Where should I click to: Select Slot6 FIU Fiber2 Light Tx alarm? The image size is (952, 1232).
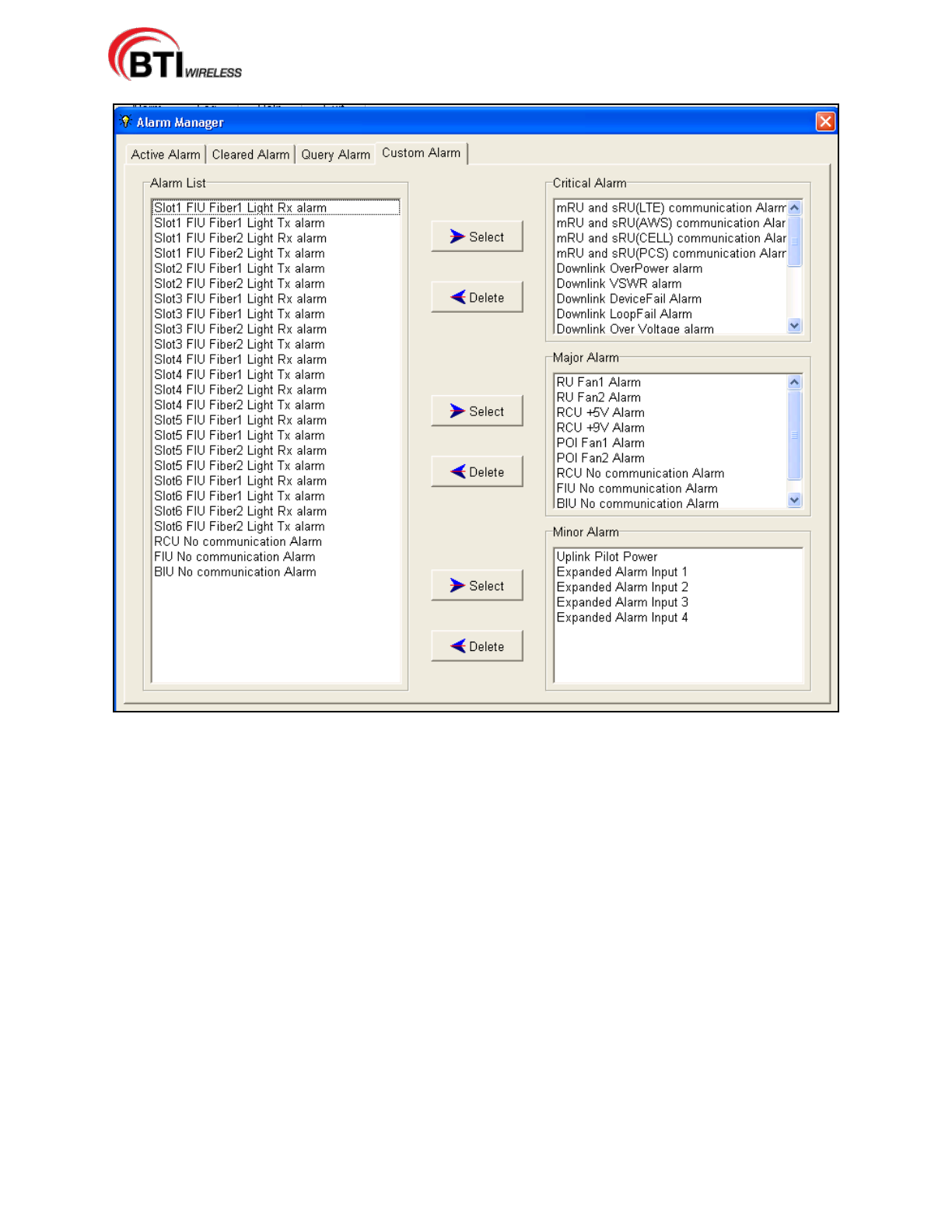[x=276, y=527]
